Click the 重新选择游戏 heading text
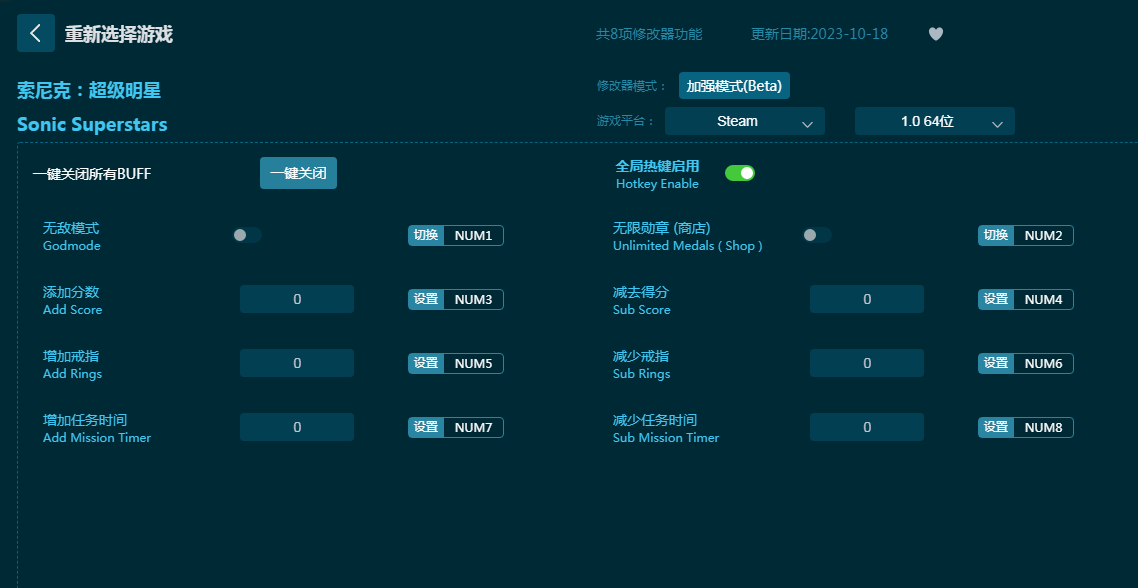Image resolution: width=1138 pixels, height=588 pixels. click(x=118, y=34)
